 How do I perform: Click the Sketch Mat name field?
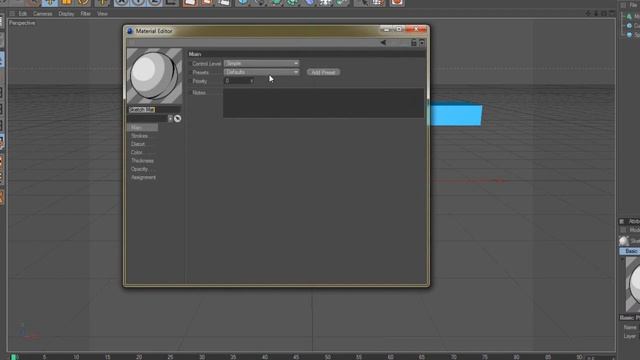[154, 109]
